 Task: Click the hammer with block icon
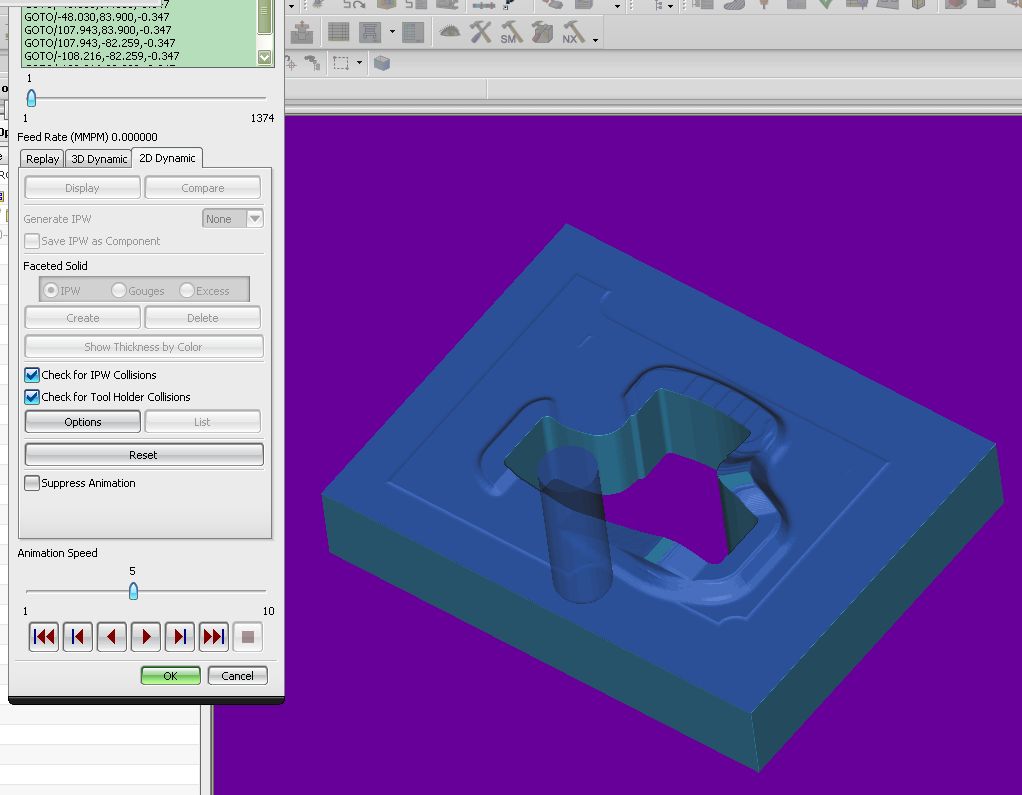click(x=542, y=32)
